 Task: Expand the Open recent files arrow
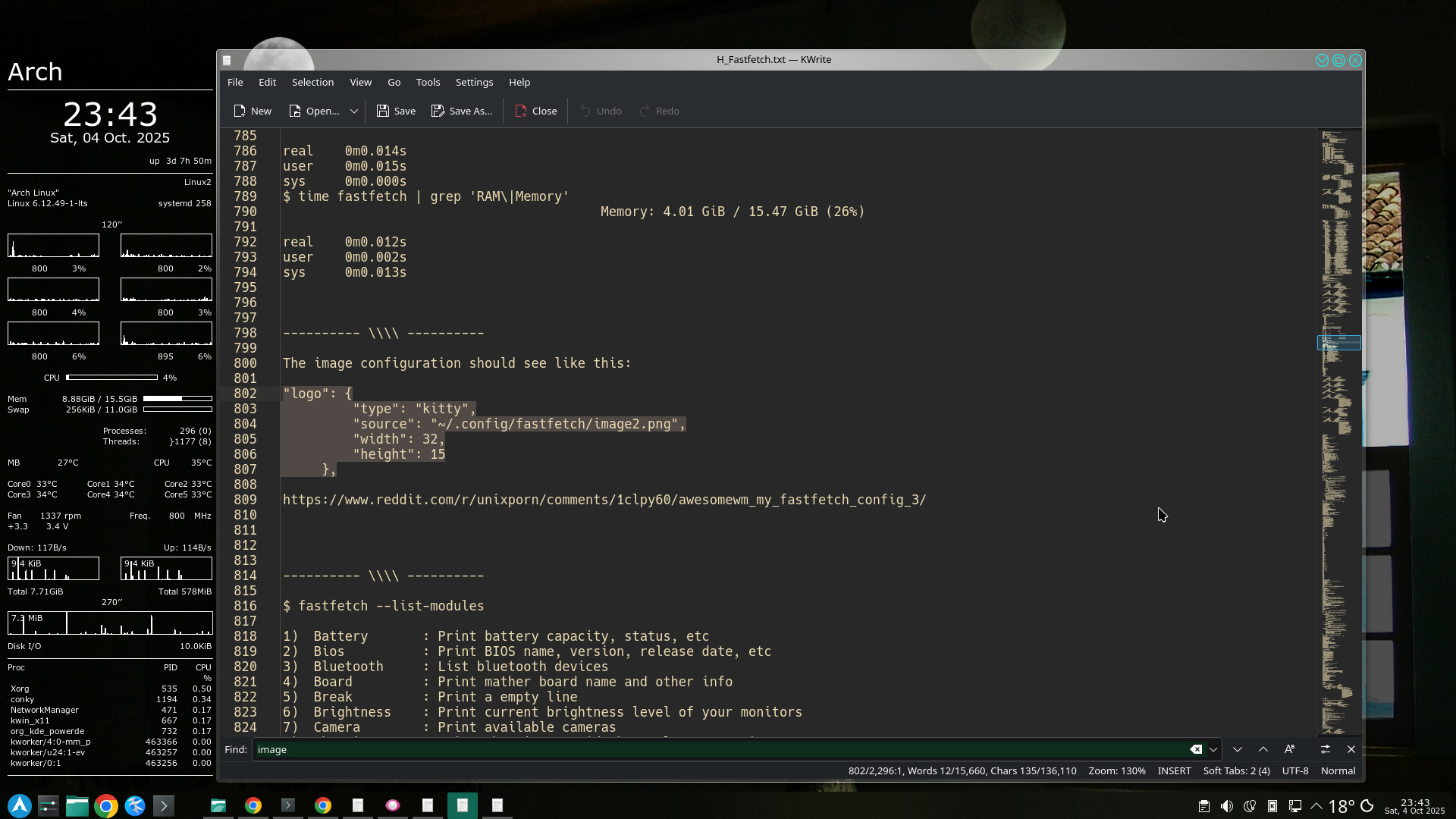pyautogui.click(x=353, y=111)
